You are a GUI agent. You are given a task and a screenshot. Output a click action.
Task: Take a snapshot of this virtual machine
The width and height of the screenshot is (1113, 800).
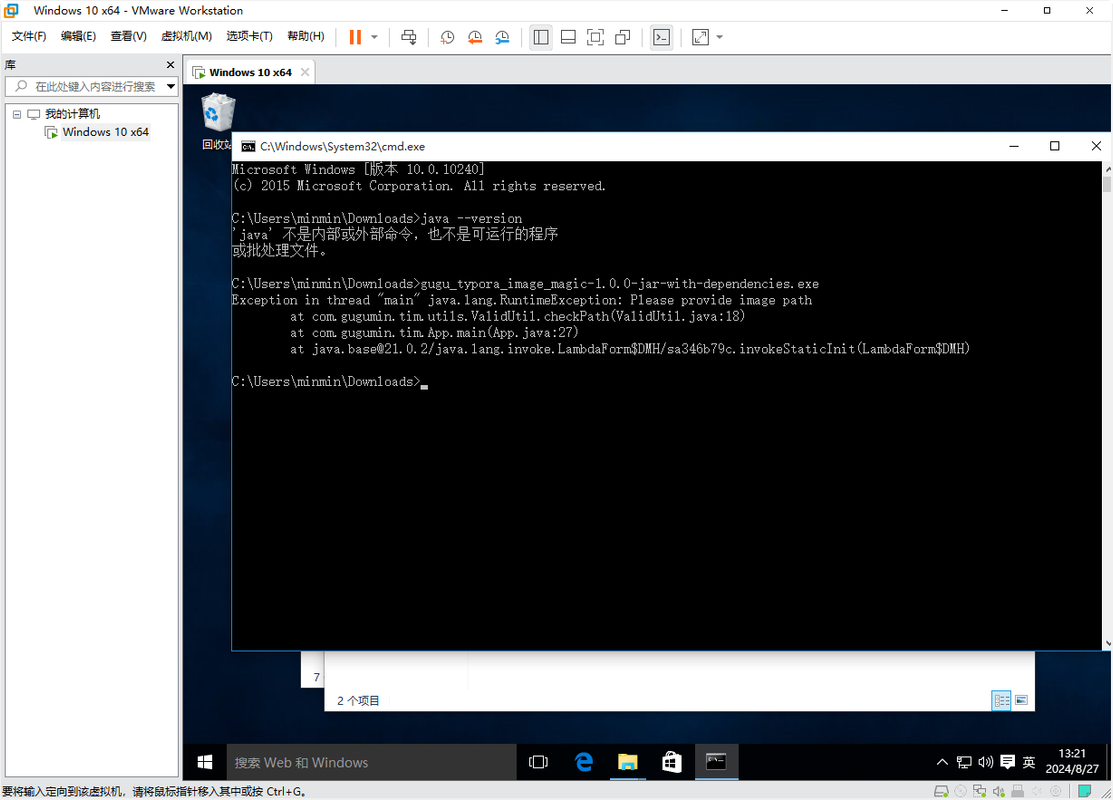(x=447, y=37)
